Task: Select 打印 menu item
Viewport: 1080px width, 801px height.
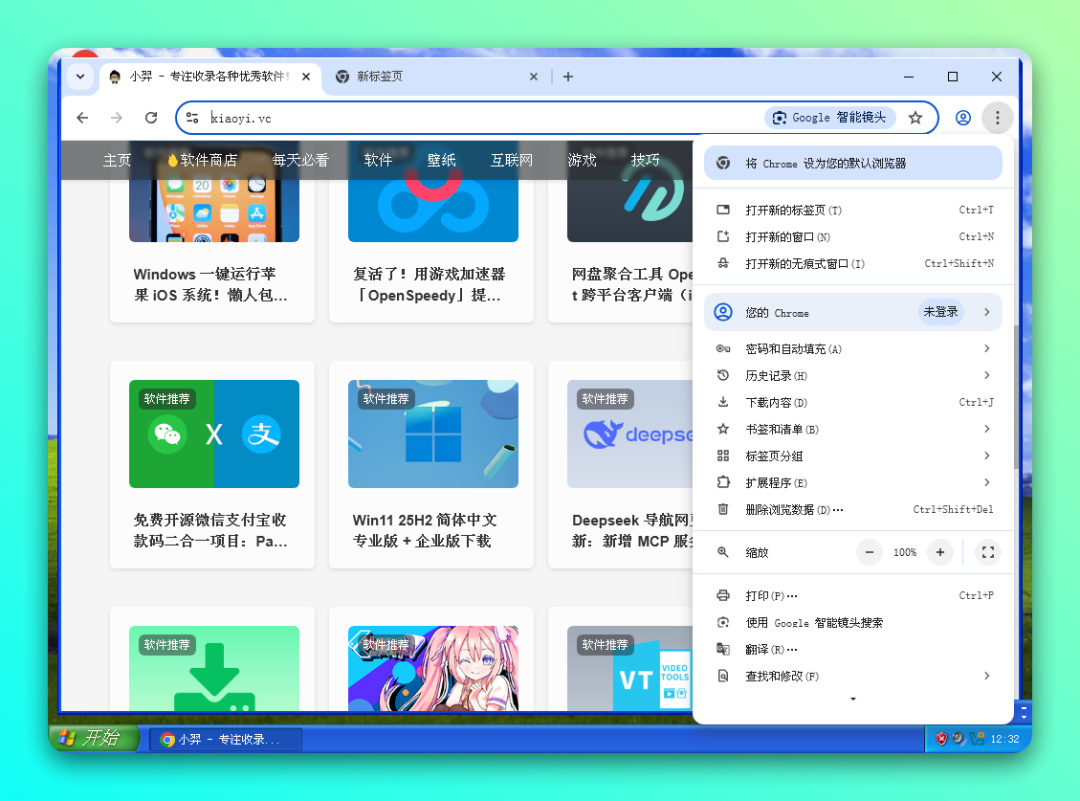Action: pos(853,596)
